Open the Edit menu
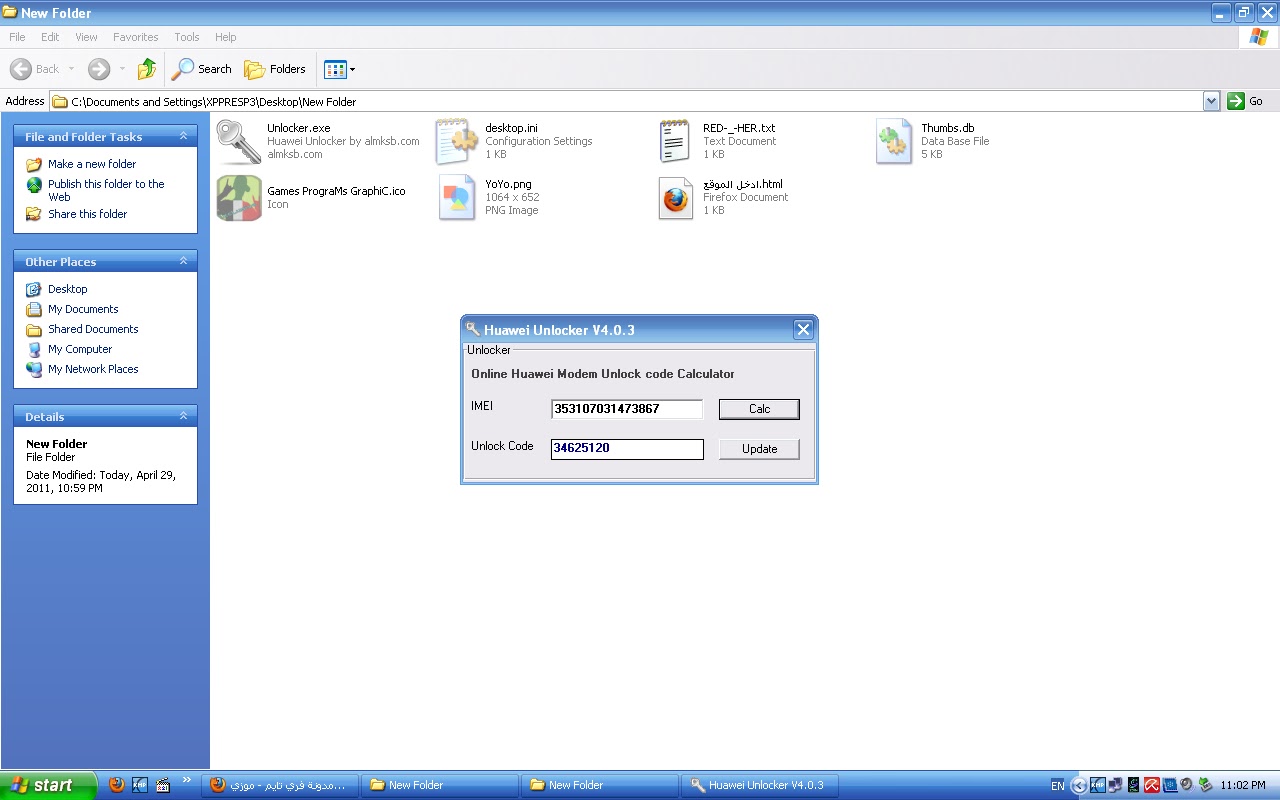The height and width of the screenshot is (800, 1280). [x=50, y=37]
